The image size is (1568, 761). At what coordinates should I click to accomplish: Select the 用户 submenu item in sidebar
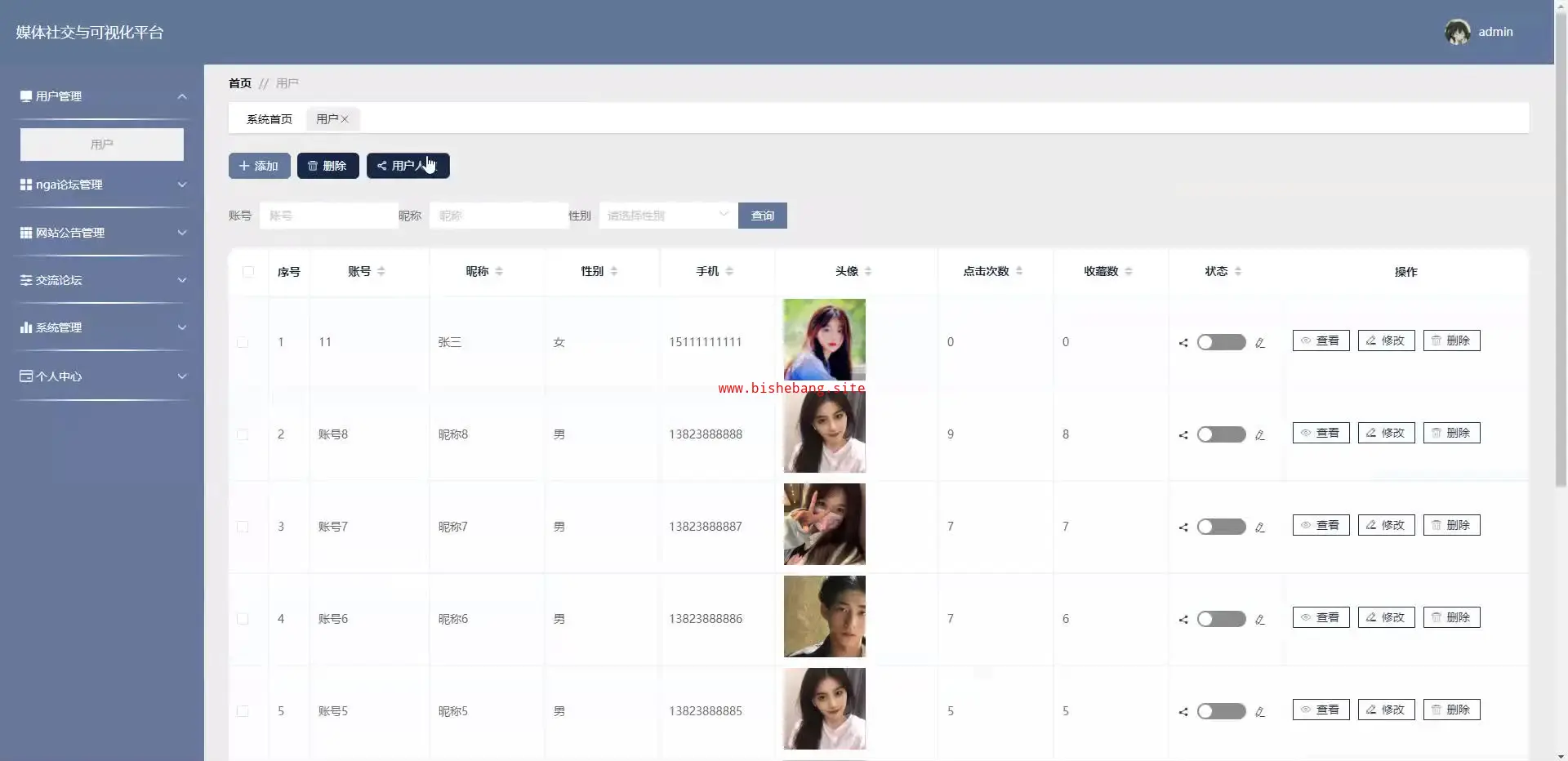click(x=102, y=145)
